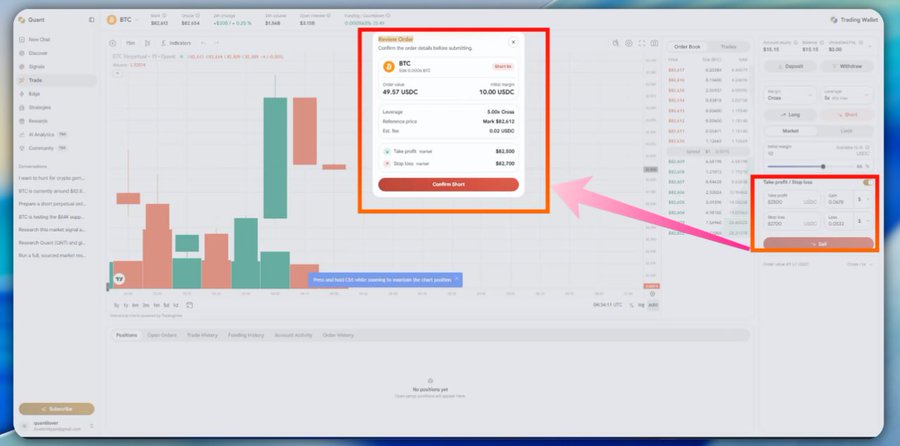Click the Confirm Short button

point(448,184)
